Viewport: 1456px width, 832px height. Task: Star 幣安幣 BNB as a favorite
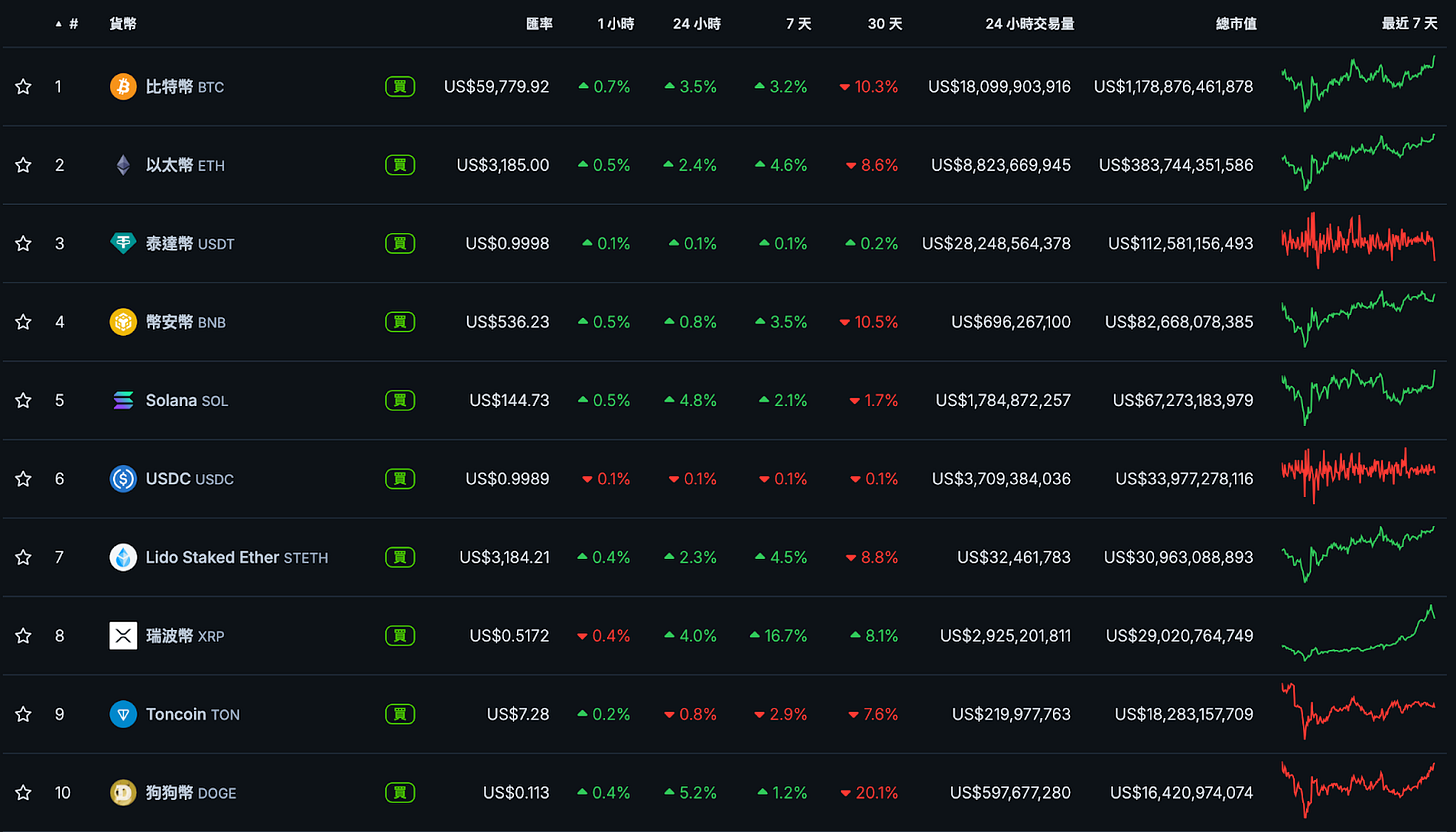pyautogui.click(x=23, y=322)
